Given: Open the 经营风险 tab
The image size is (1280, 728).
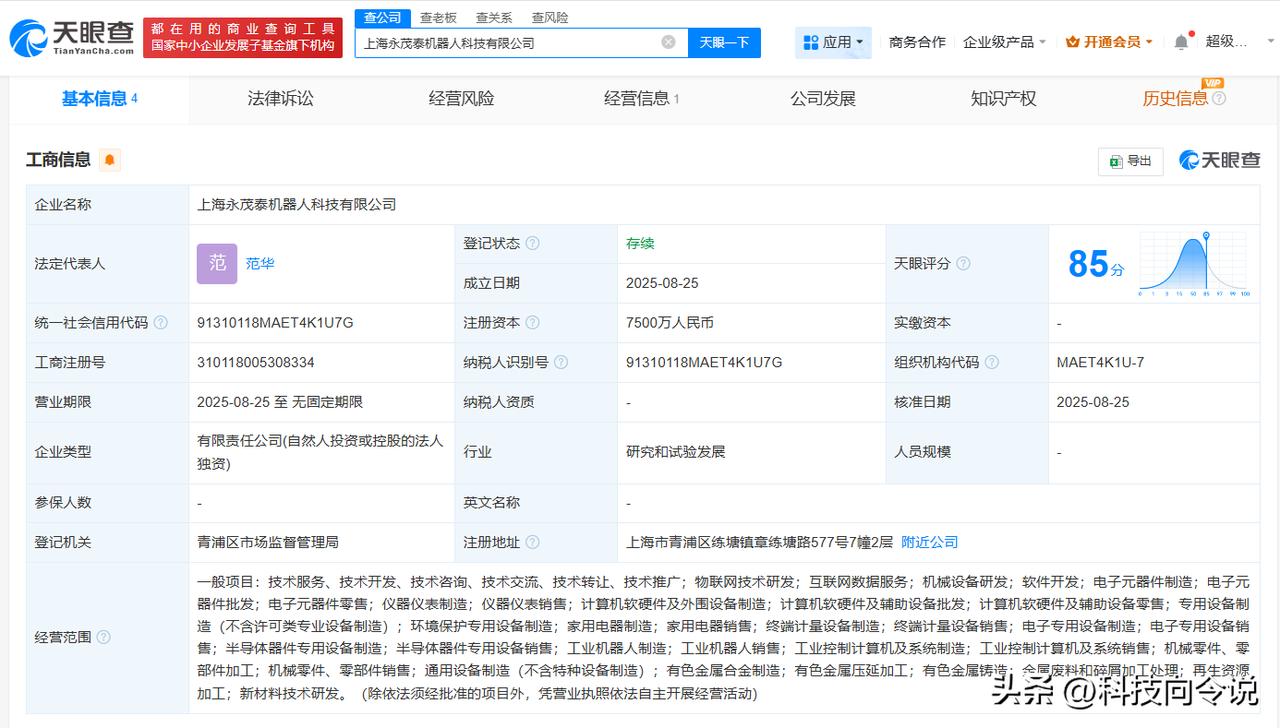Looking at the screenshot, I should coord(462,98).
